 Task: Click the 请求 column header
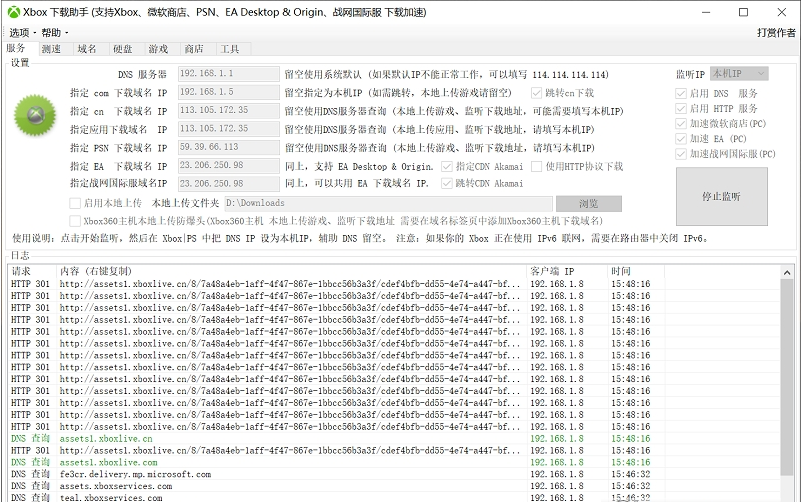[32, 271]
